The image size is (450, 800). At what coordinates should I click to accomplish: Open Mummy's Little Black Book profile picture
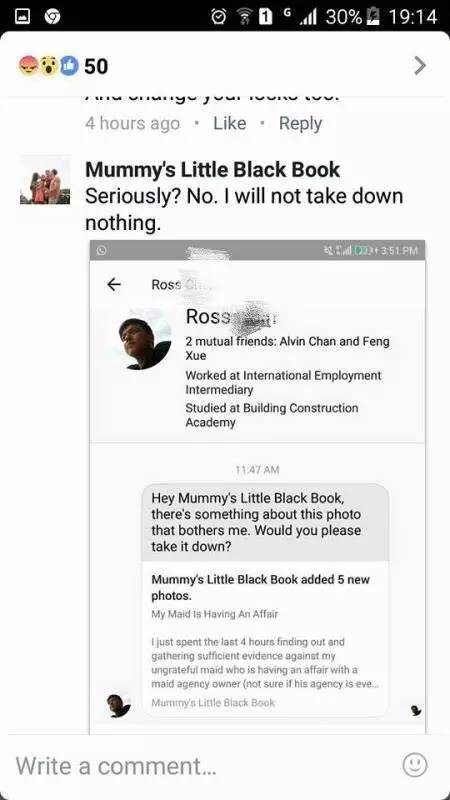click(45, 181)
